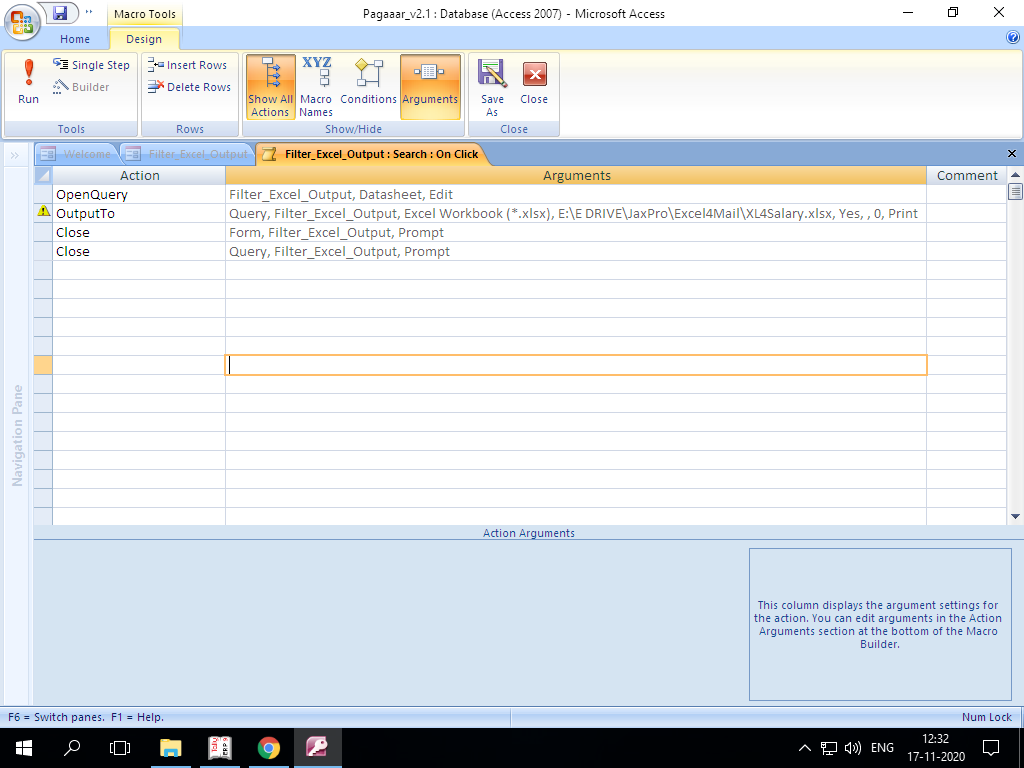Switch to the Welcome document tab
The width and height of the screenshot is (1024, 768).
point(78,154)
